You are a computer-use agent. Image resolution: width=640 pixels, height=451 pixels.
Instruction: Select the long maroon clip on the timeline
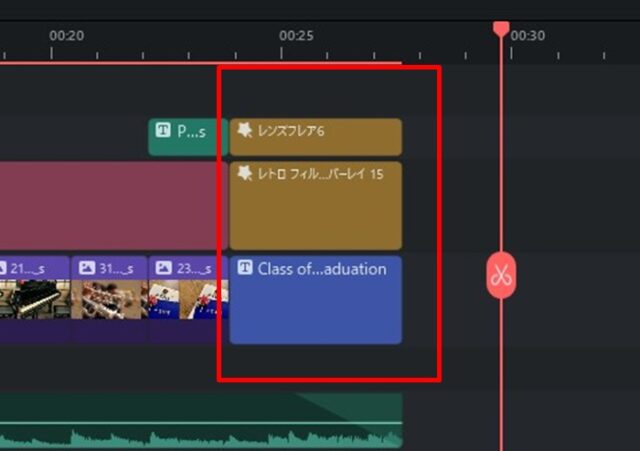110,205
